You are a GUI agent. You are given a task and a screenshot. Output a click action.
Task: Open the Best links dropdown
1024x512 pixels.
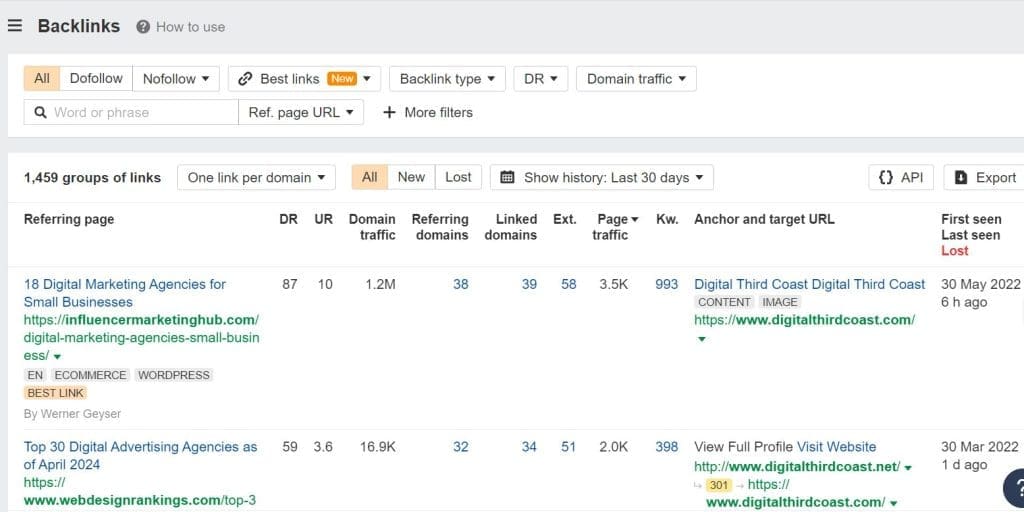coord(304,78)
